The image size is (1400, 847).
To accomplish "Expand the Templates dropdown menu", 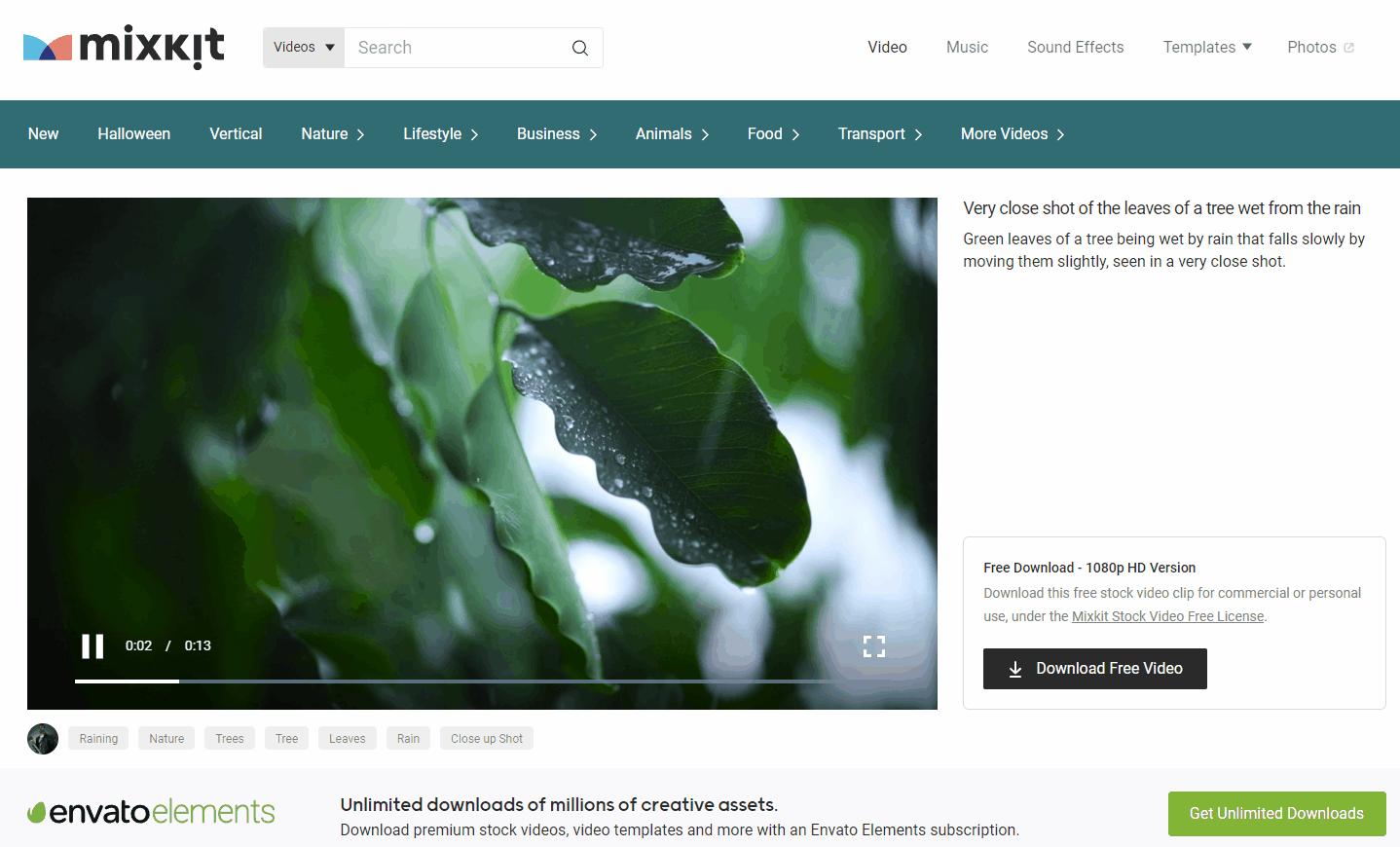I will 1206,47.
